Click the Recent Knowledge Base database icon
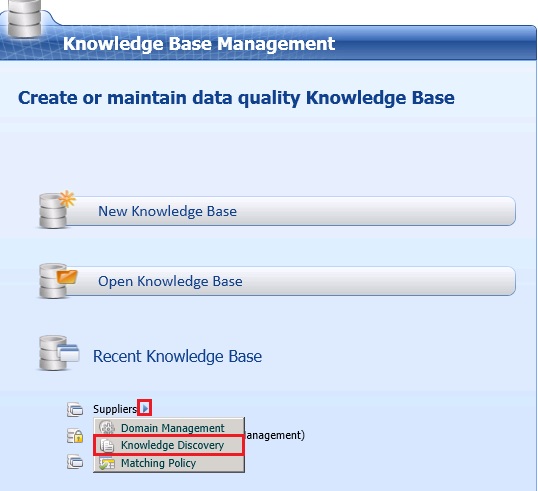Image resolution: width=538 pixels, height=491 pixels. [x=58, y=353]
